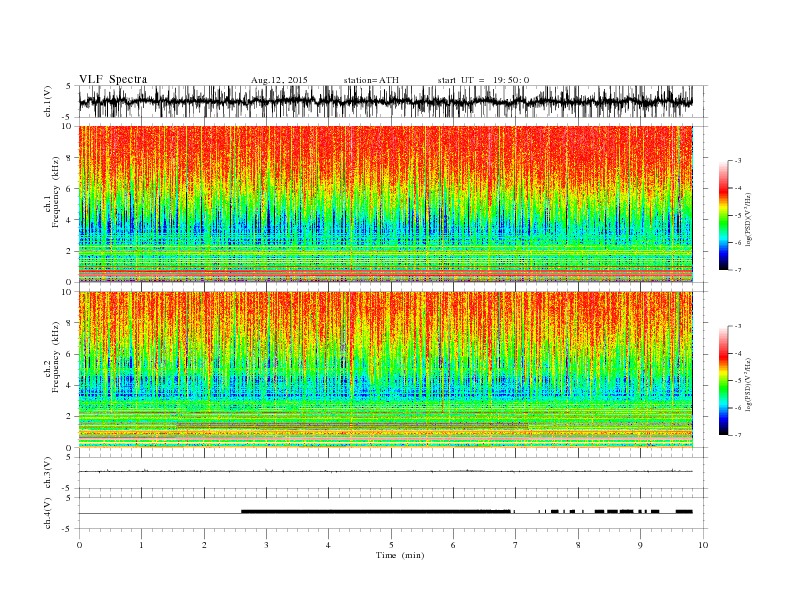Click the time axis tick label "6"
Screen dimensions: 792x612
tap(453, 545)
